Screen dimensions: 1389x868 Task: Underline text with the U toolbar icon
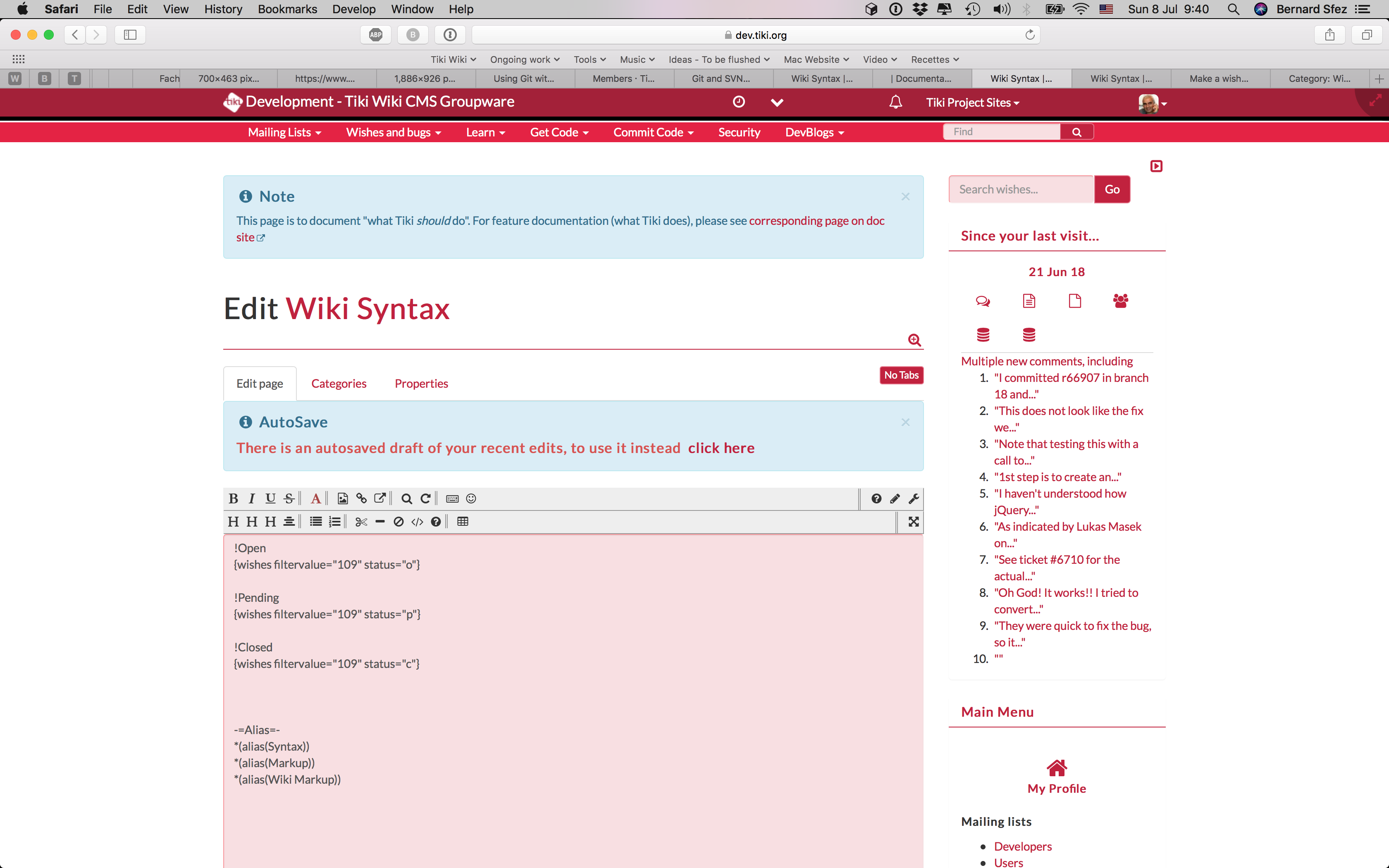pyautogui.click(x=270, y=498)
